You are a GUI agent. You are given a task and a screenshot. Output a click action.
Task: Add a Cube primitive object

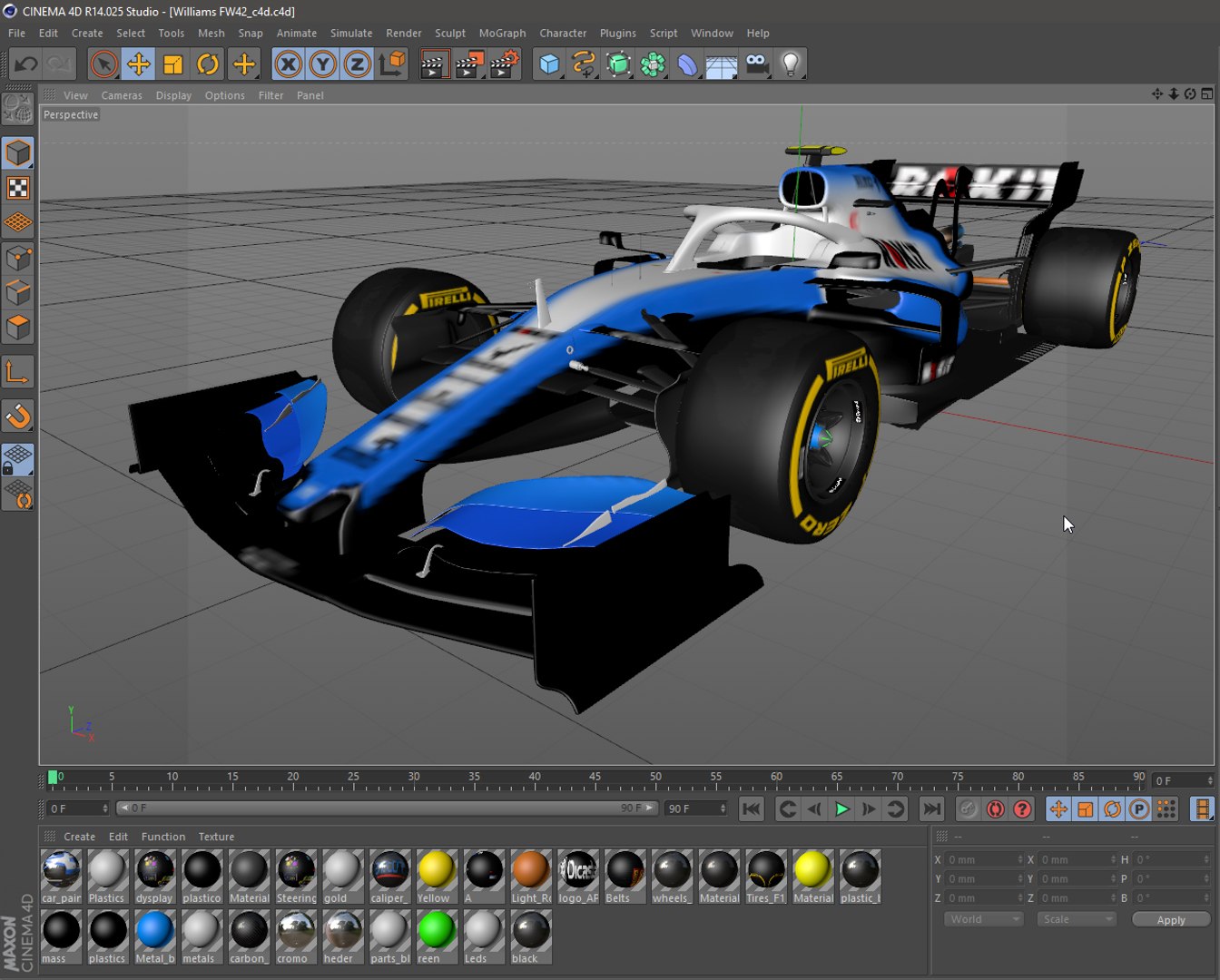click(x=549, y=64)
